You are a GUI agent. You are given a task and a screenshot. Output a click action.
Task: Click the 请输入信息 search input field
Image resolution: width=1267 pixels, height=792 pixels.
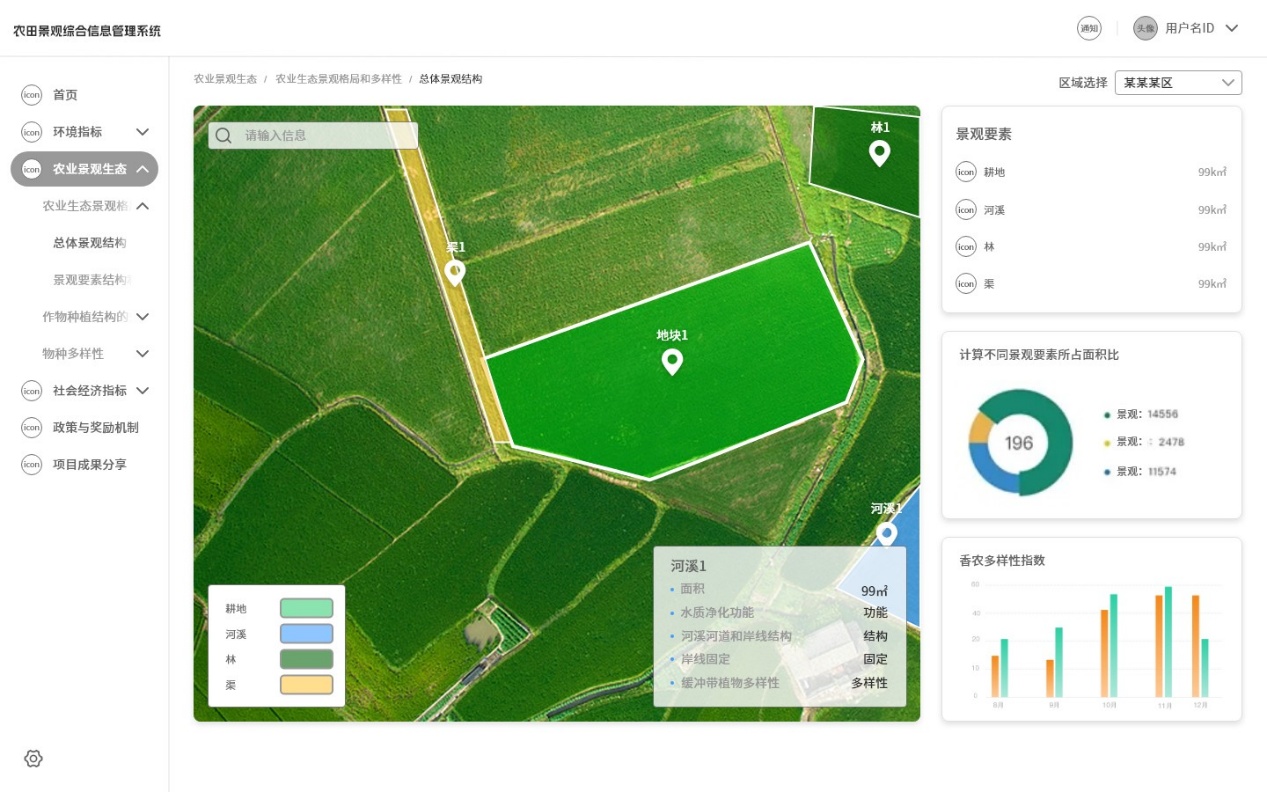(325, 136)
